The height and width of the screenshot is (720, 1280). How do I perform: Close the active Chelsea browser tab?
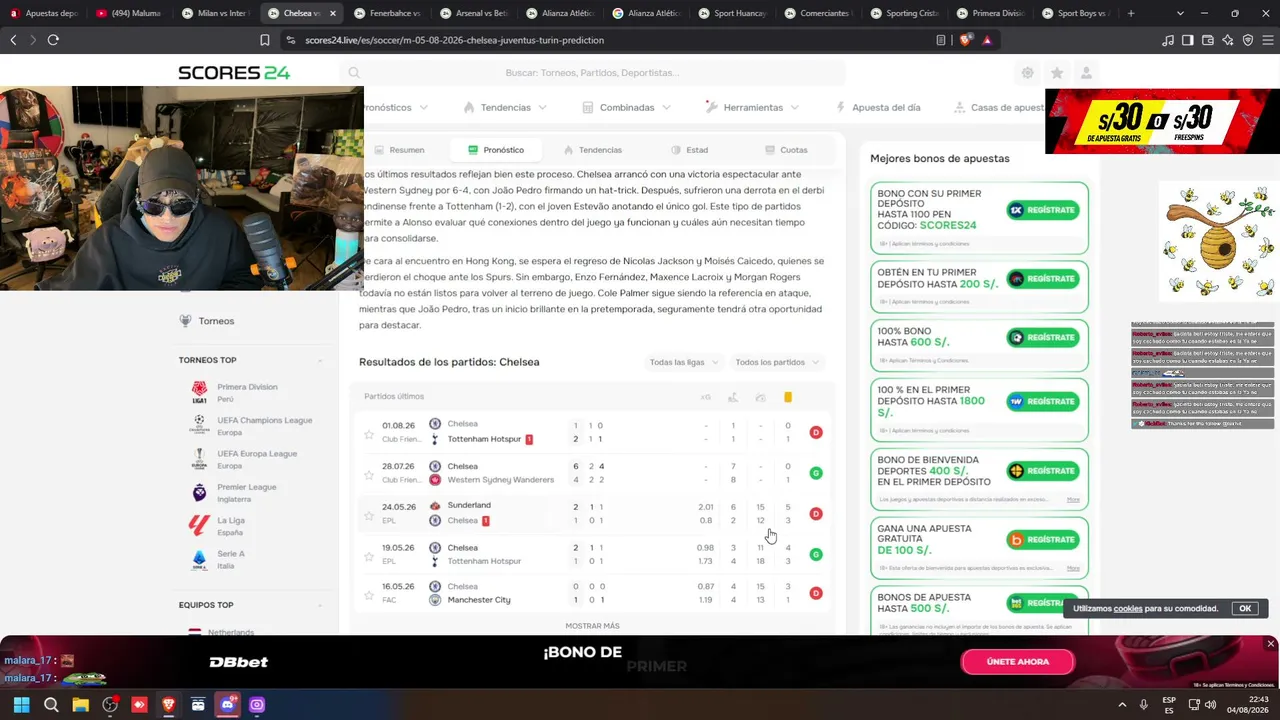tap(333, 14)
